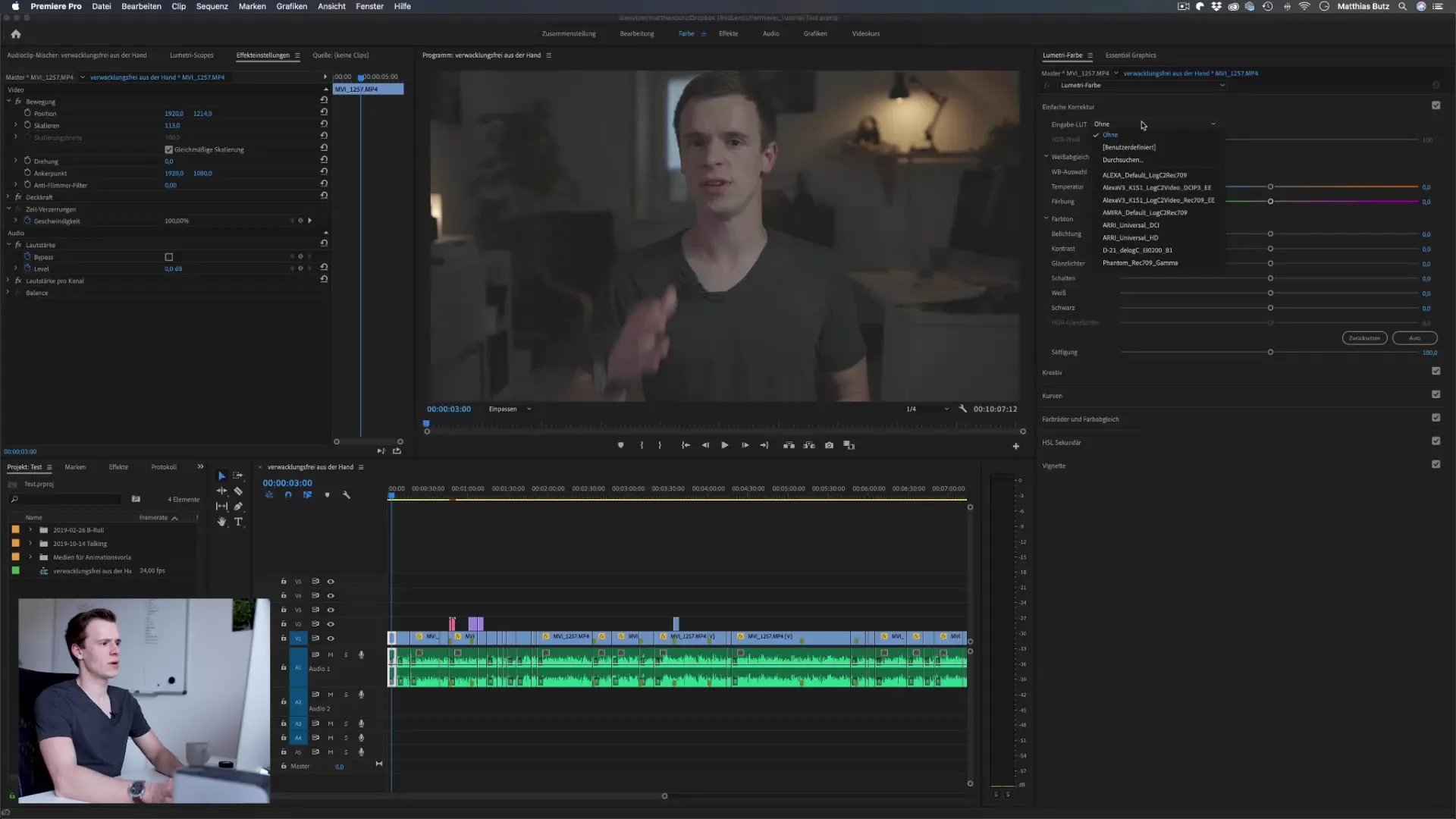Disable the Einfache Korrektur section

coord(1436,105)
